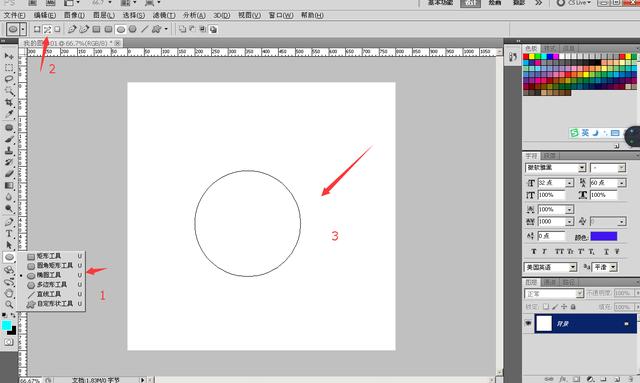640x383 pixels.
Task: Select the Brush tool
Action: point(9,139)
